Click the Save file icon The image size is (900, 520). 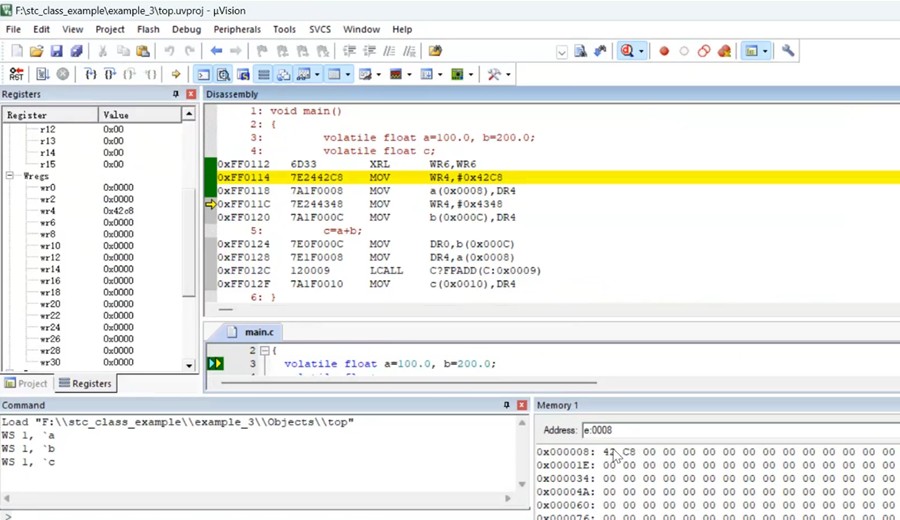pos(57,51)
